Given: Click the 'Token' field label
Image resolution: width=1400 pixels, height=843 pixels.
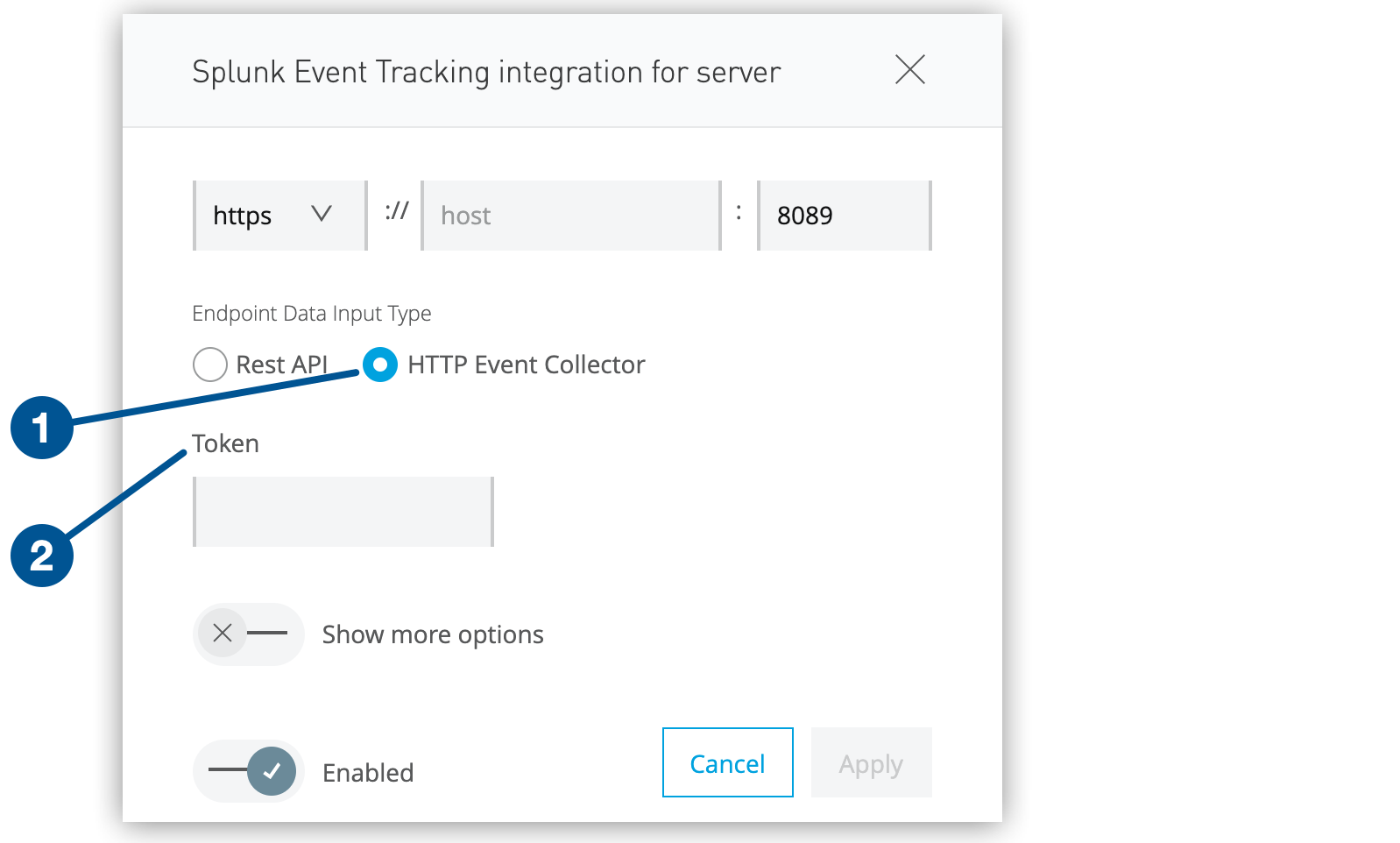Looking at the screenshot, I should point(225,443).
